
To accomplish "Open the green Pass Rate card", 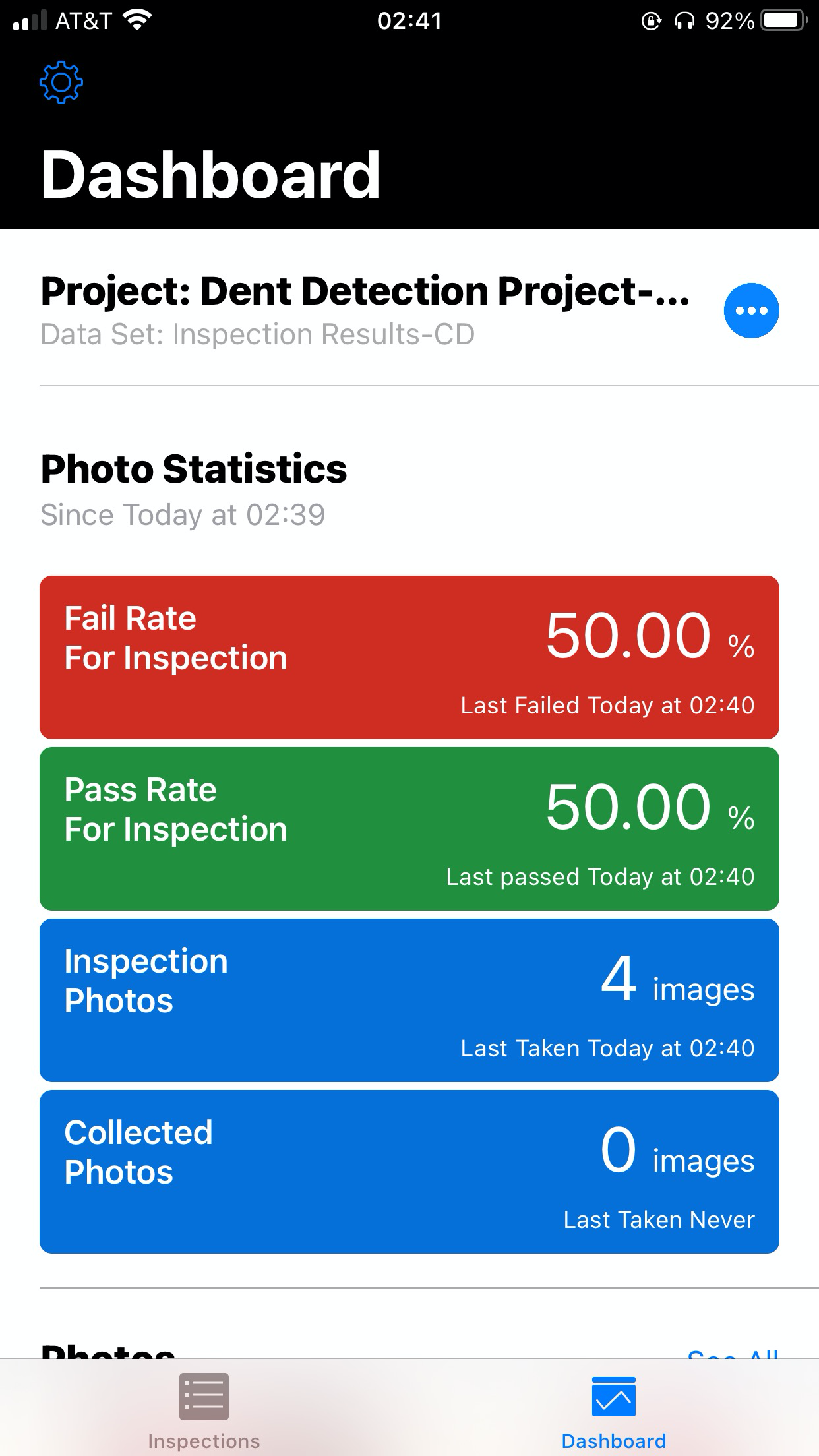I will (x=409, y=829).
